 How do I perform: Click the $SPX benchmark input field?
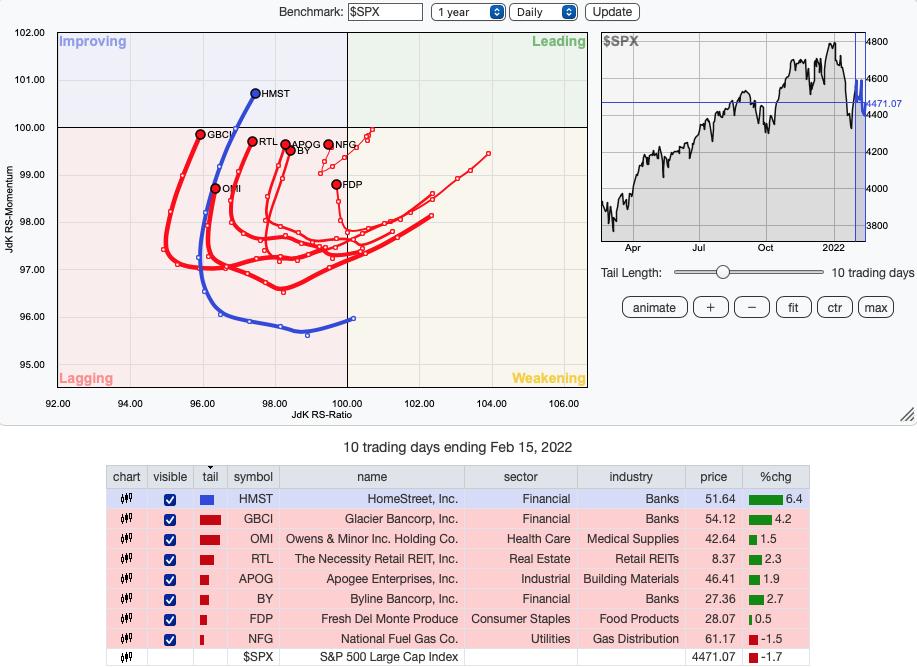385,12
